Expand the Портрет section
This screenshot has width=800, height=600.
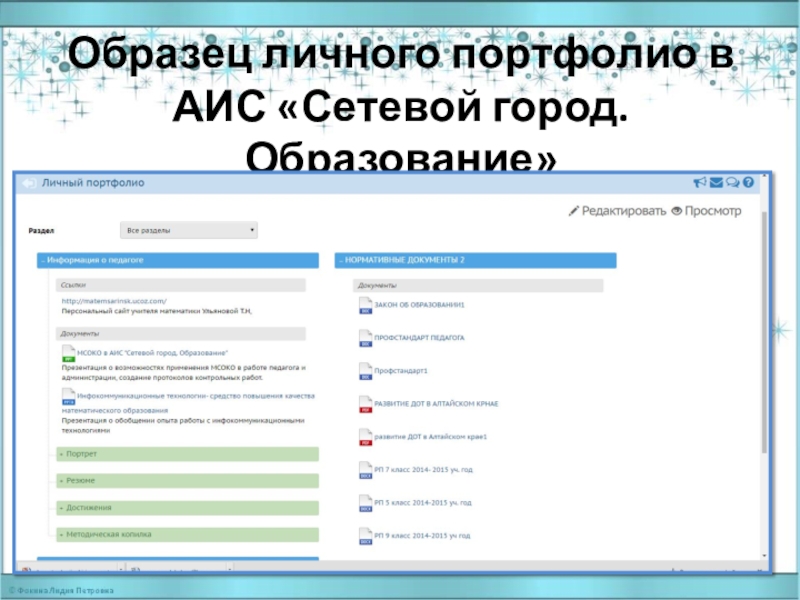tap(187, 454)
